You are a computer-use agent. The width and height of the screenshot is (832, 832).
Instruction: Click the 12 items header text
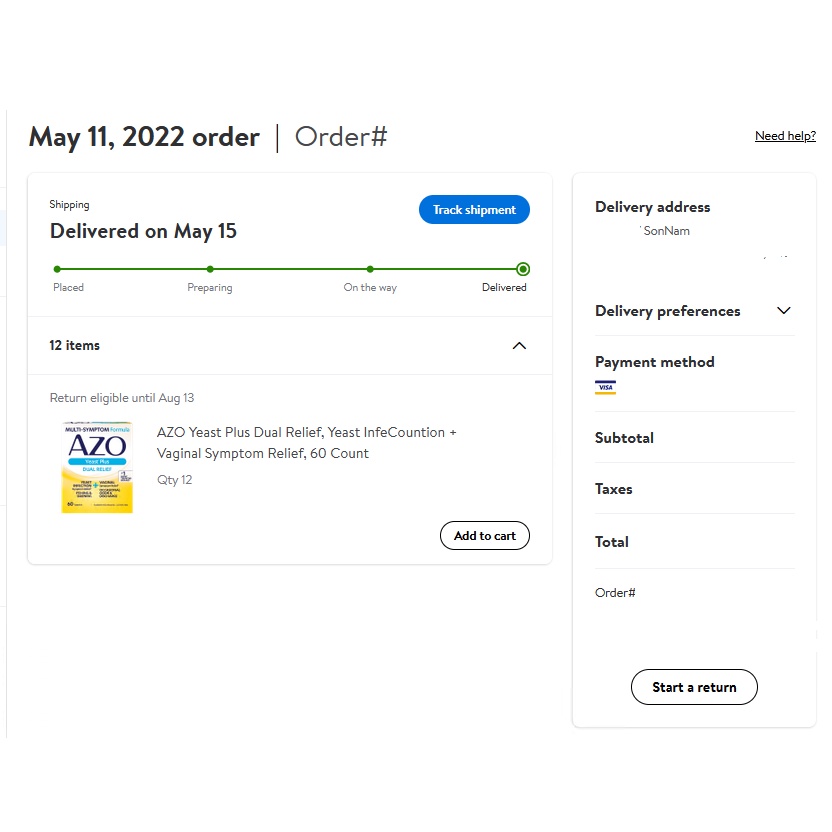click(x=75, y=346)
